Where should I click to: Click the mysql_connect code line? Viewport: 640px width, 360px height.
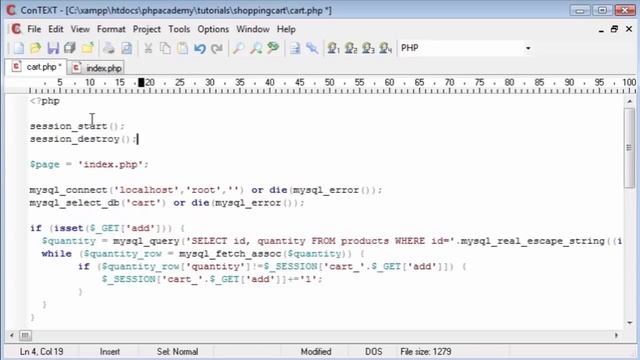(x=206, y=190)
